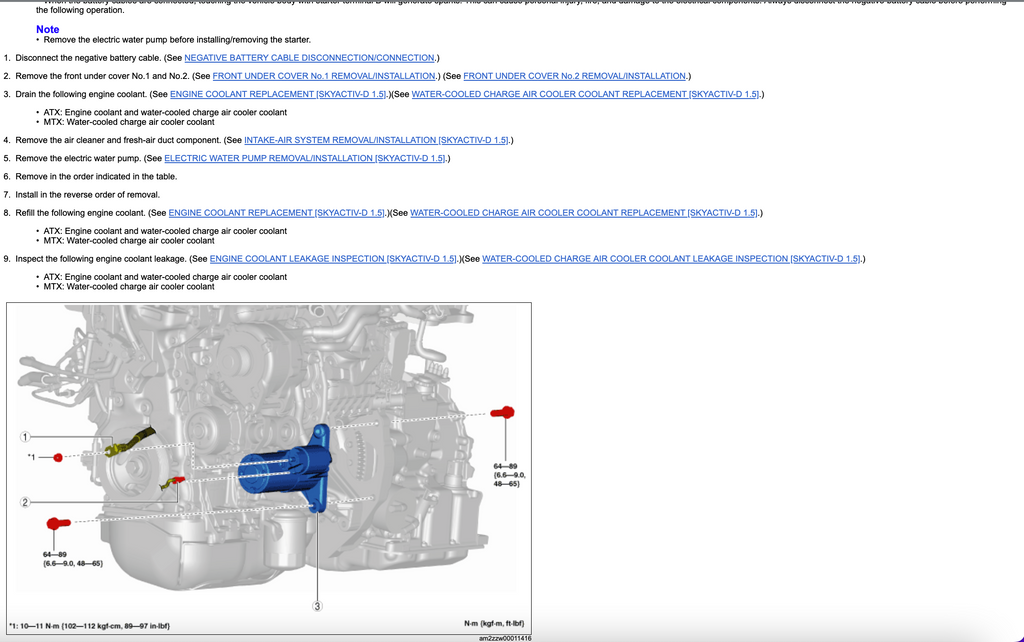The image size is (1024, 642).
Task: Click the "64—89" torque label at right of diagram
Action: point(509,475)
